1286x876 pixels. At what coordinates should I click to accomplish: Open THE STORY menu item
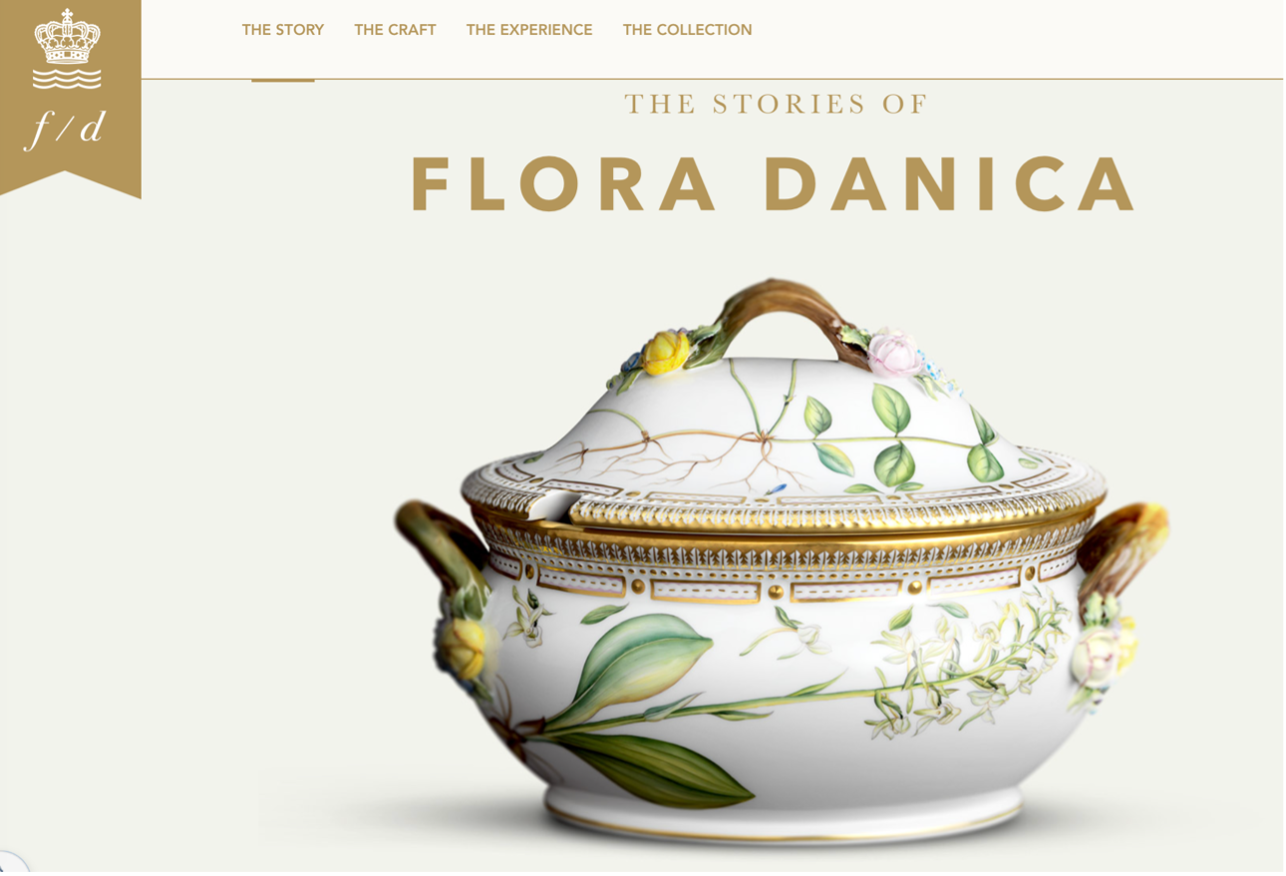[x=283, y=30]
